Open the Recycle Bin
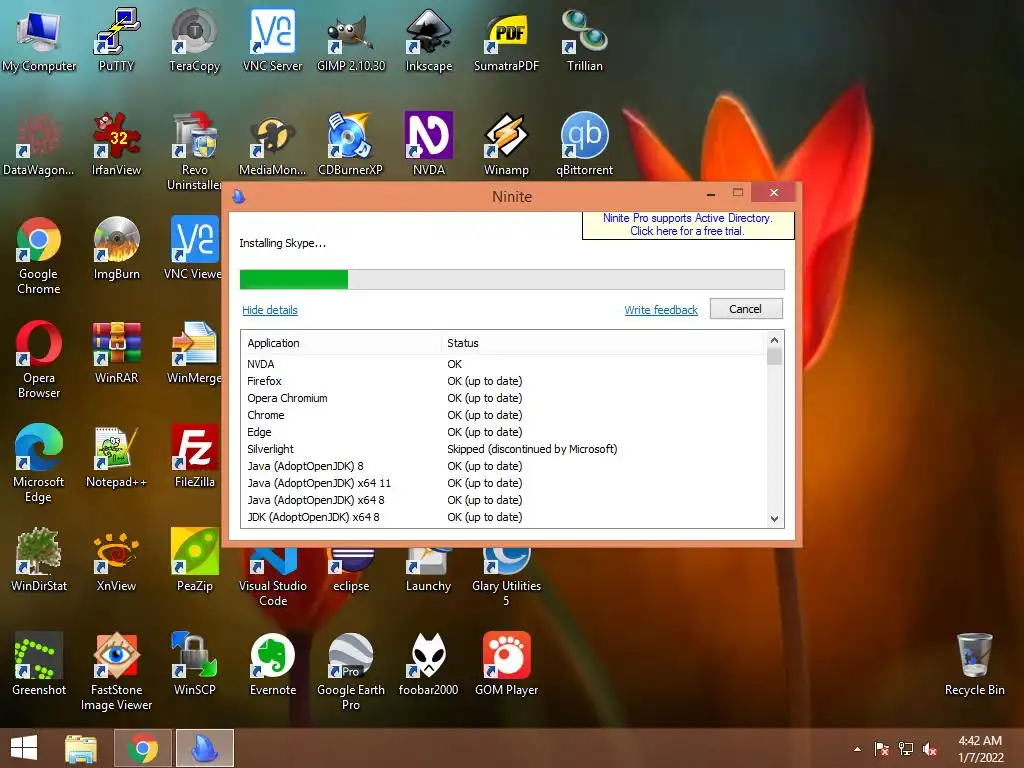This screenshot has width=1024, height=768. (974, 664)
